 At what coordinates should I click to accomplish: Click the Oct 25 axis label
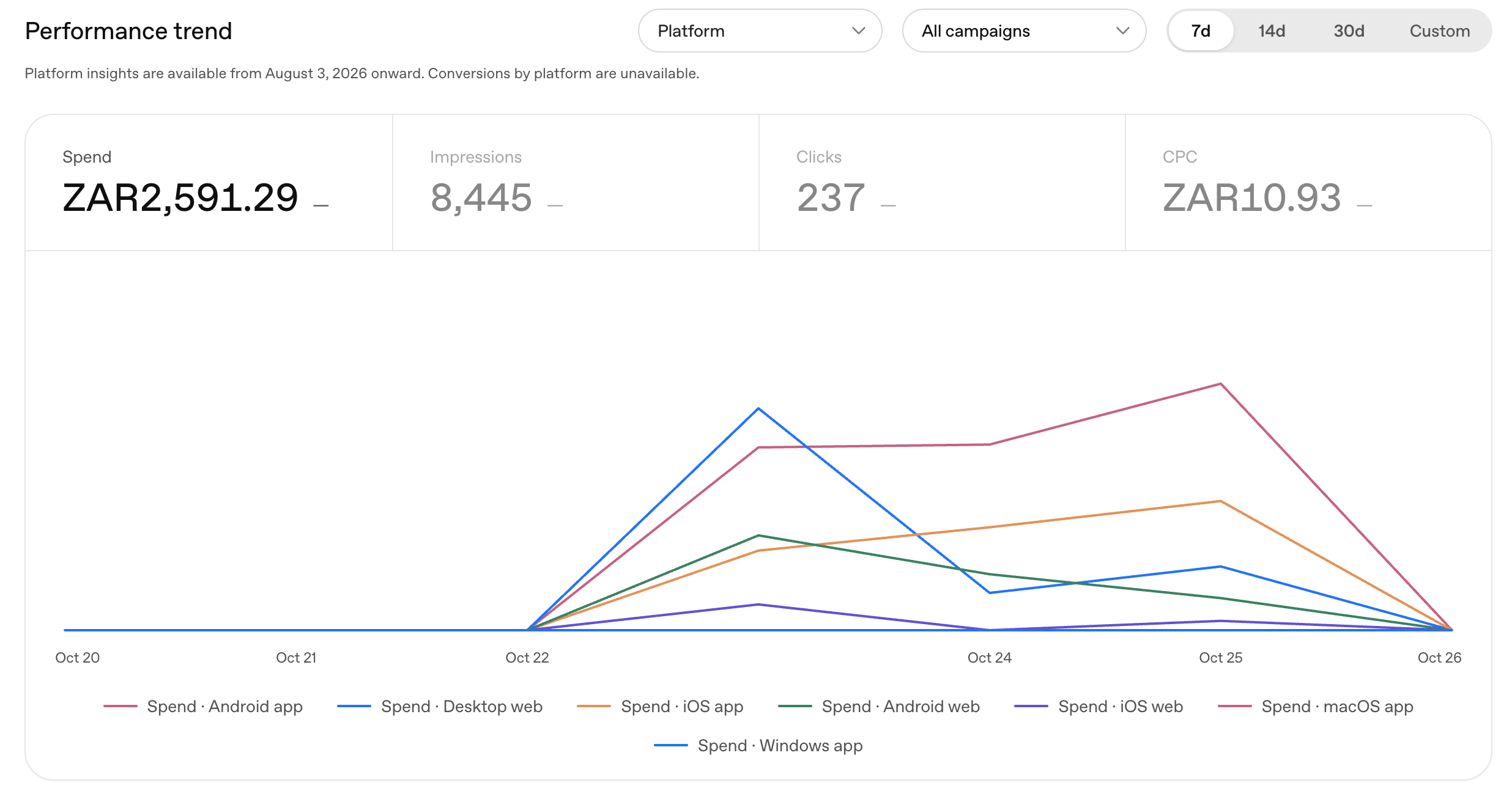(x=1221, y=658)
